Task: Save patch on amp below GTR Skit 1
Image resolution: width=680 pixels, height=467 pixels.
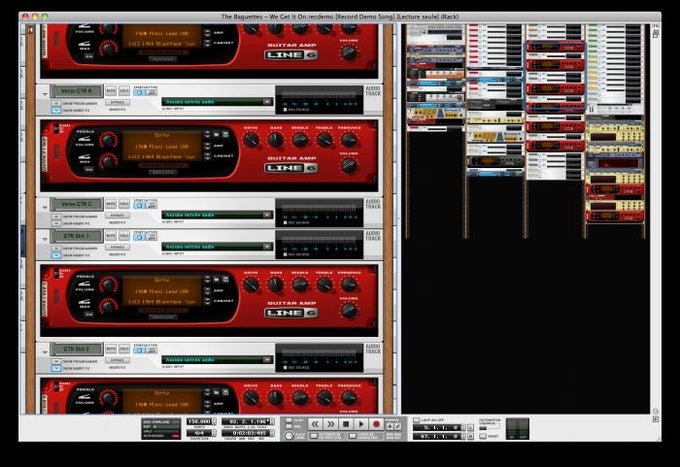Action: point(225,279)
